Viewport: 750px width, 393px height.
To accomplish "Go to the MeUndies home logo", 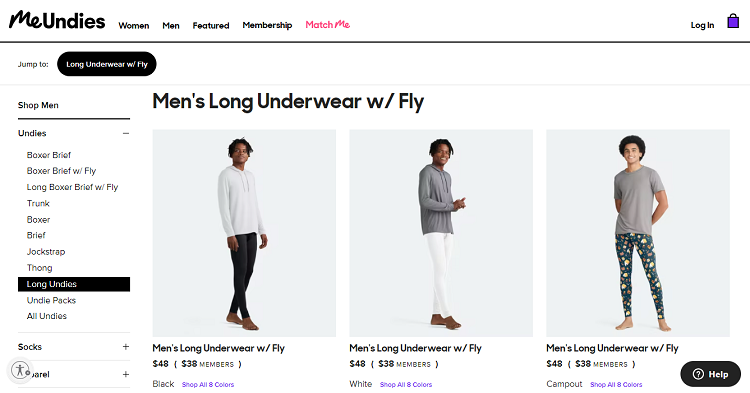I will point(57,21).
